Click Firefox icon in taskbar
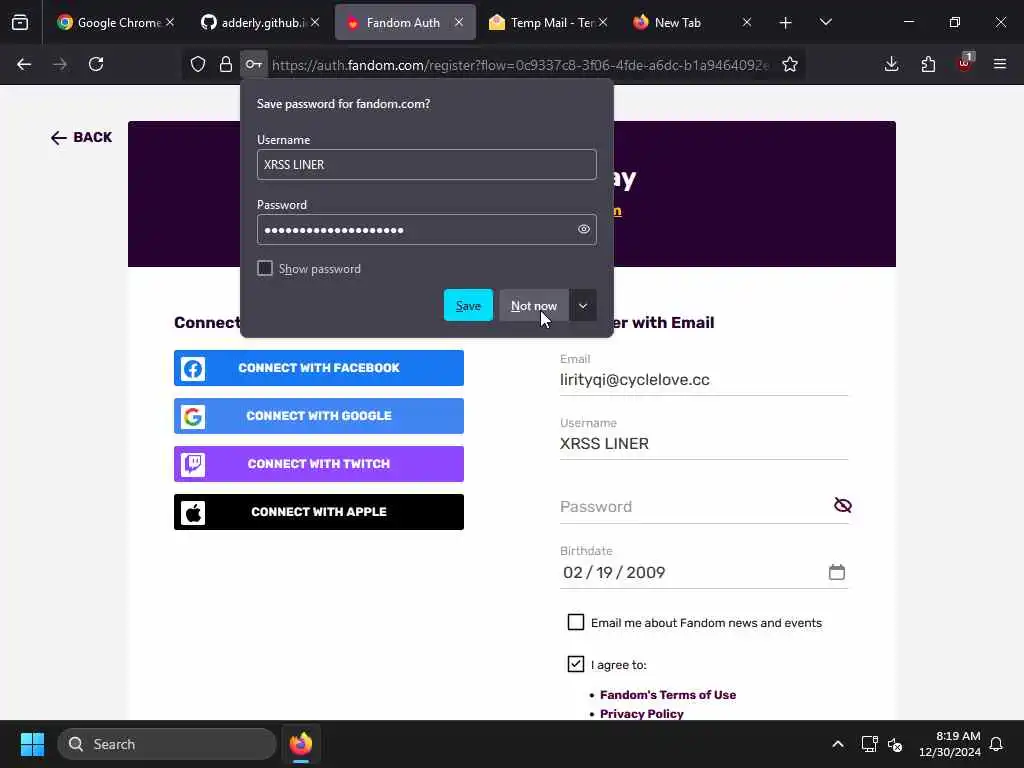The width and height of the screenshot is (1024, 768). [301, 744]
